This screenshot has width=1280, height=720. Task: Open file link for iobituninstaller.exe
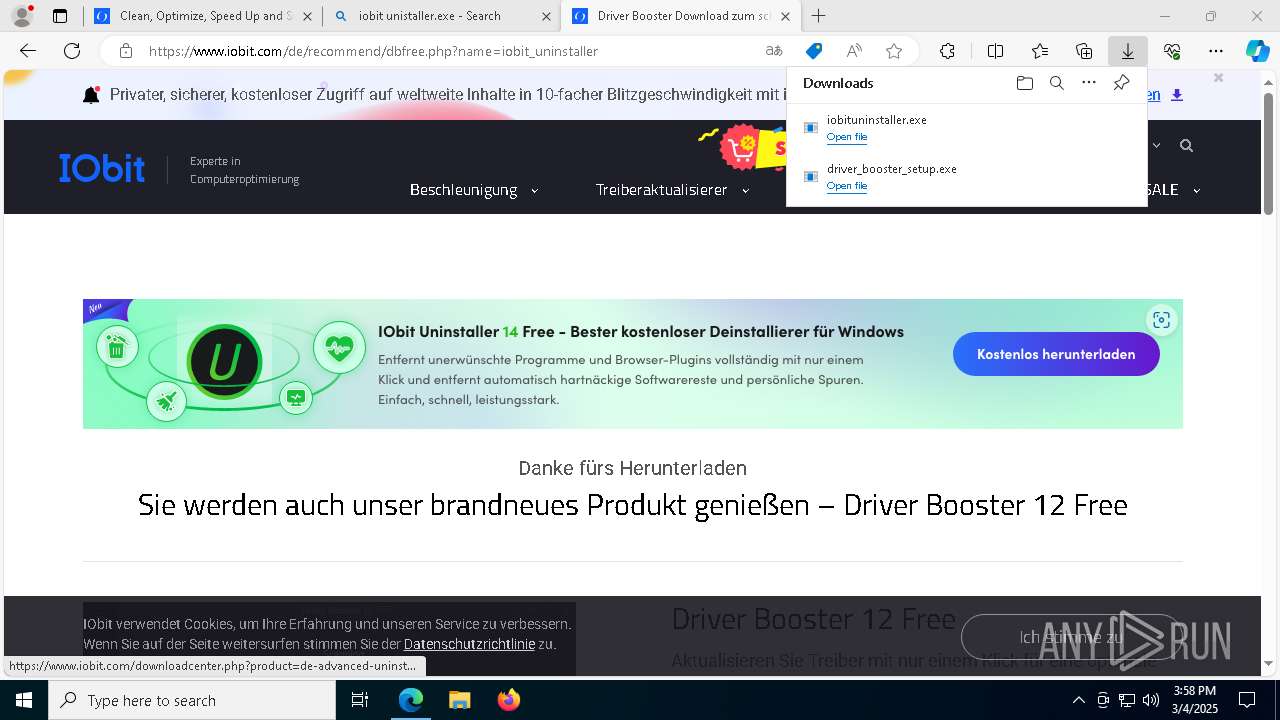tap(847, 137)
